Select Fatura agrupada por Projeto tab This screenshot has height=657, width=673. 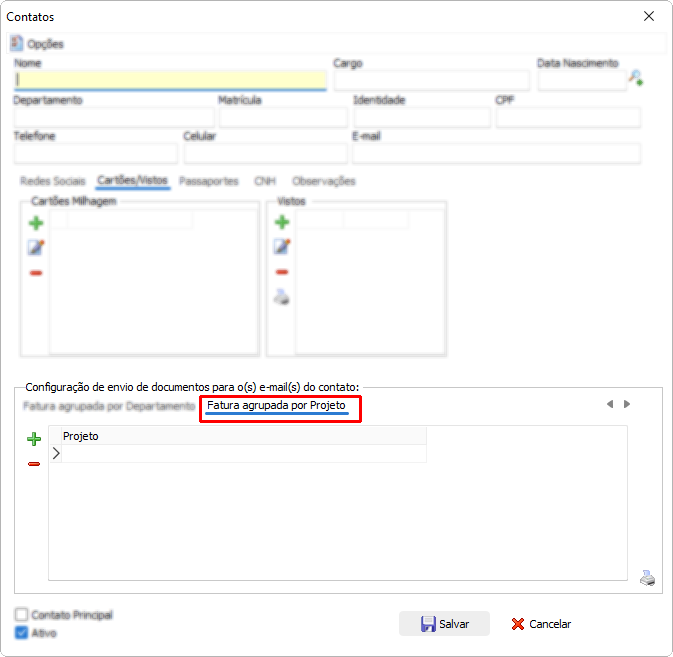click(x=276, y=406)
